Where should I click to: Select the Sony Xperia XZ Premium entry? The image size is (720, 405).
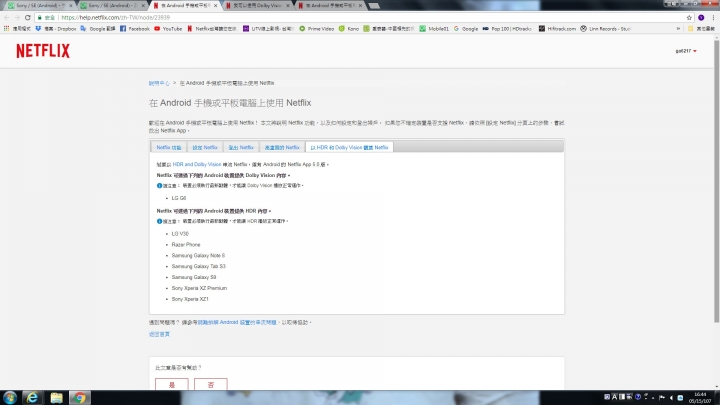[199, 288]
